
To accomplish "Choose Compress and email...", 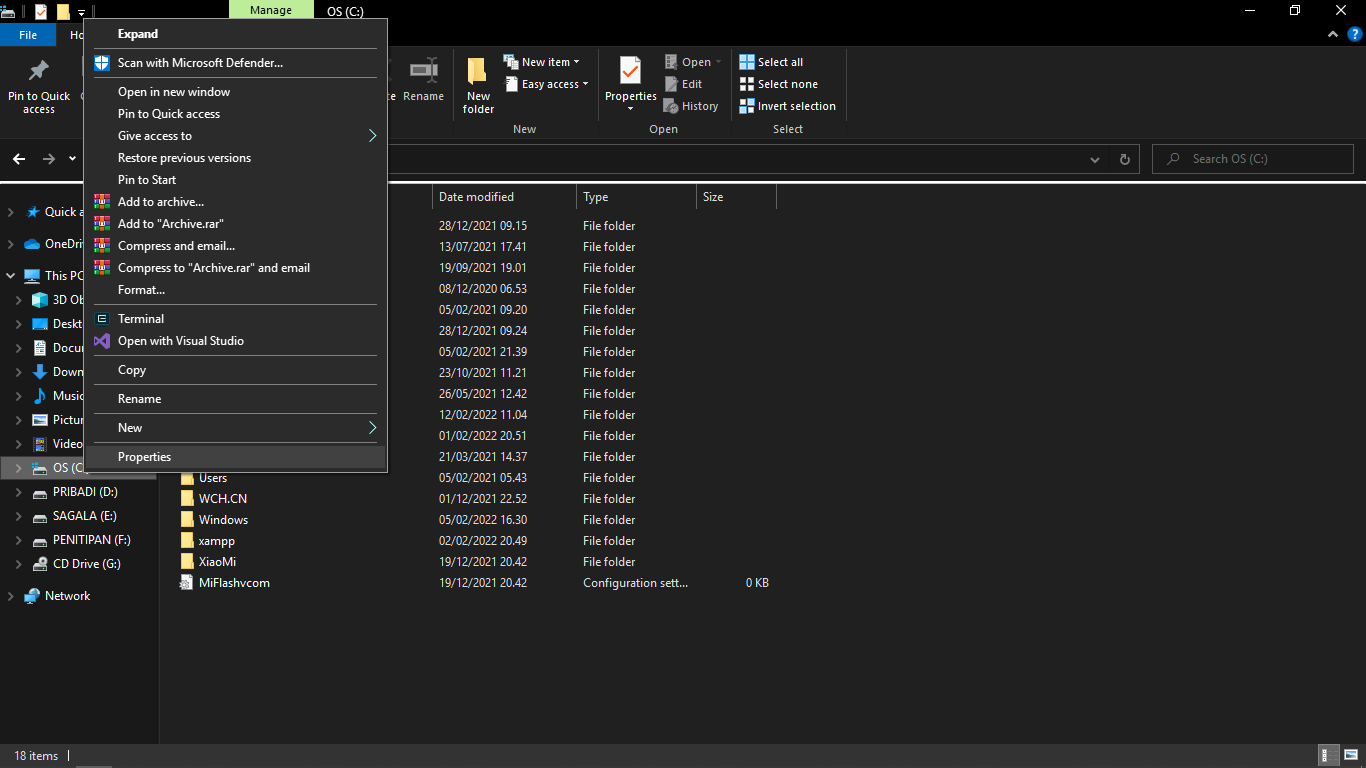I will point(235,246).
